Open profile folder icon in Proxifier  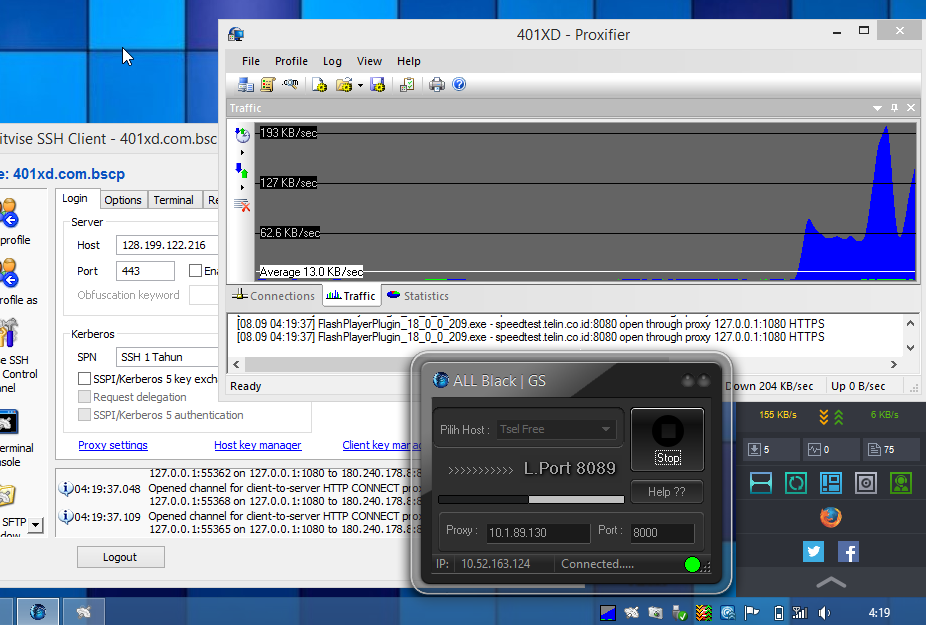click(x=344, y=84)
